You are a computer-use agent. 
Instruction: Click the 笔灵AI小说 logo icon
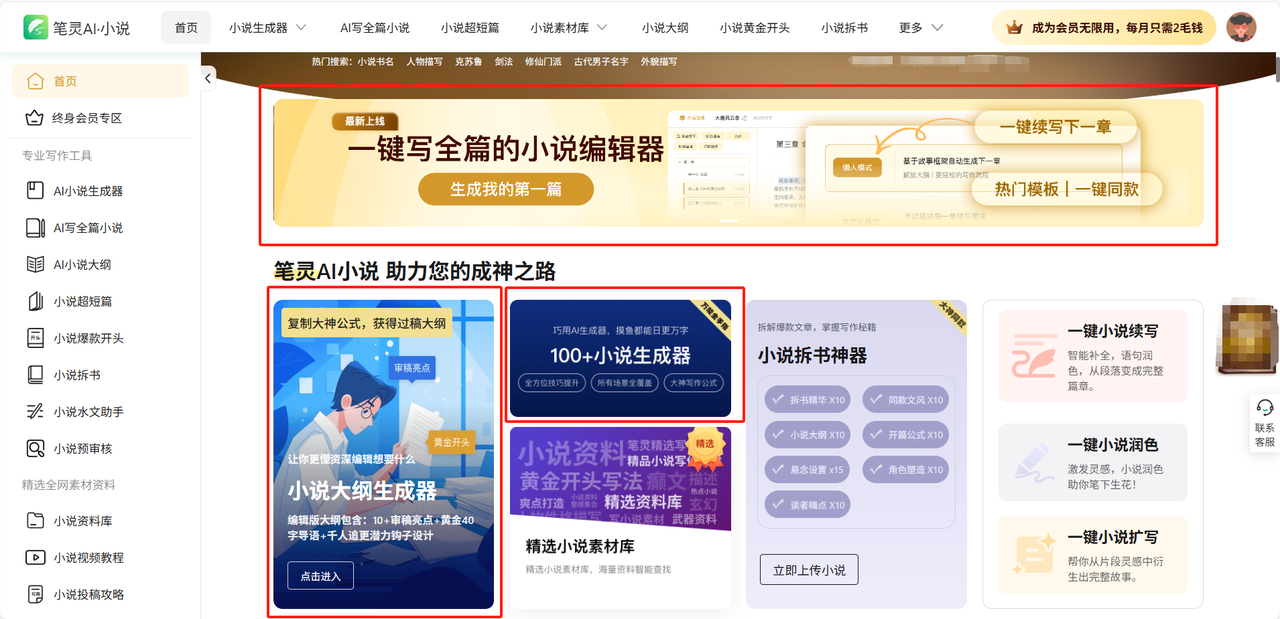tap(37, 27)
